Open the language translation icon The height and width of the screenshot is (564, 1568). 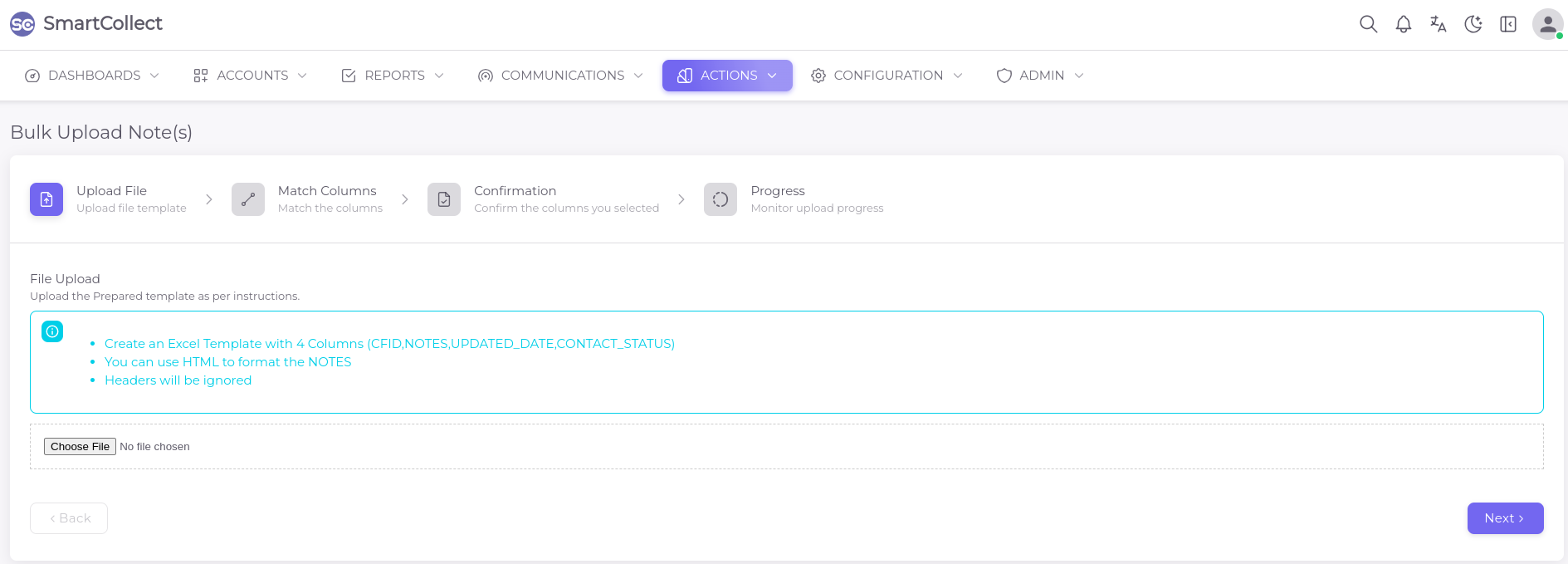(x=1438, y=24)
